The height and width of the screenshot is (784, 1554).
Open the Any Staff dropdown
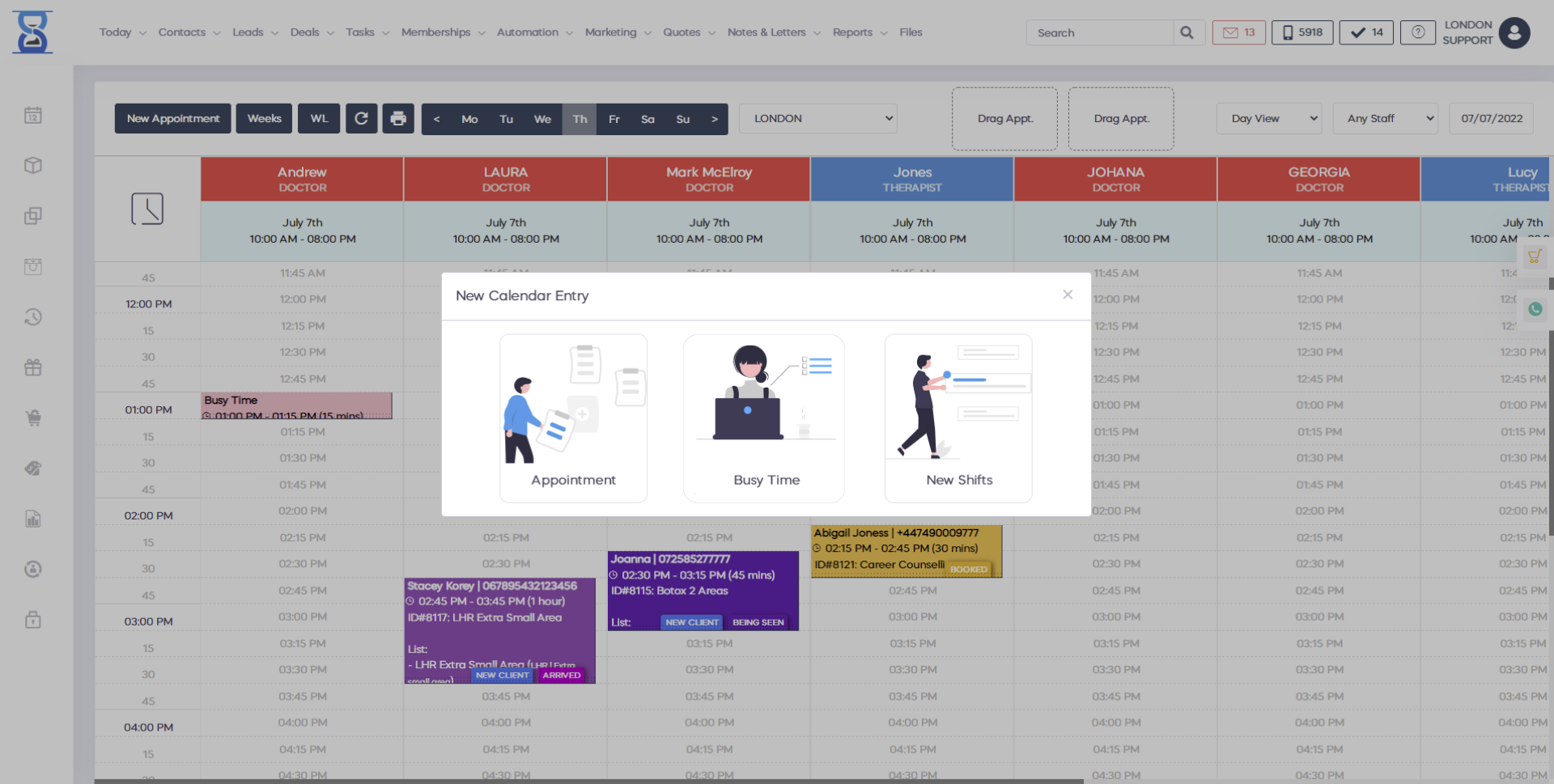[1385, 119]
